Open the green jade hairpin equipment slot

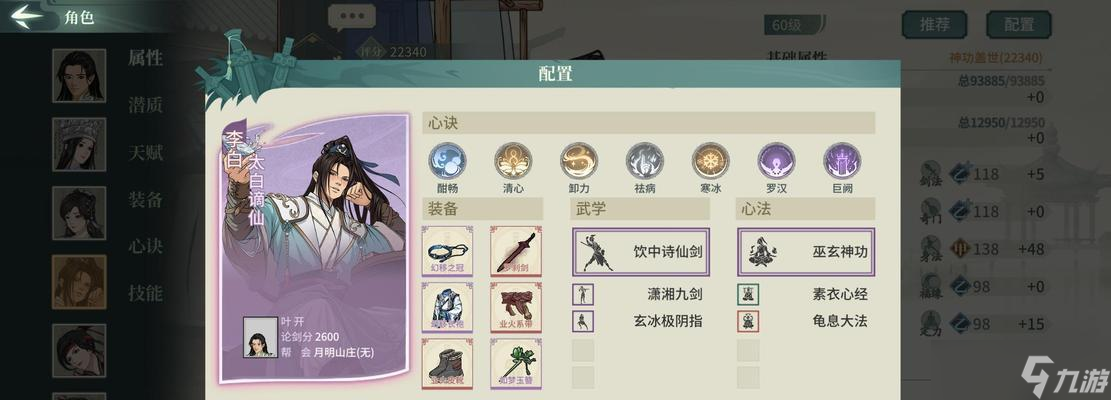(x=516, y=363)
